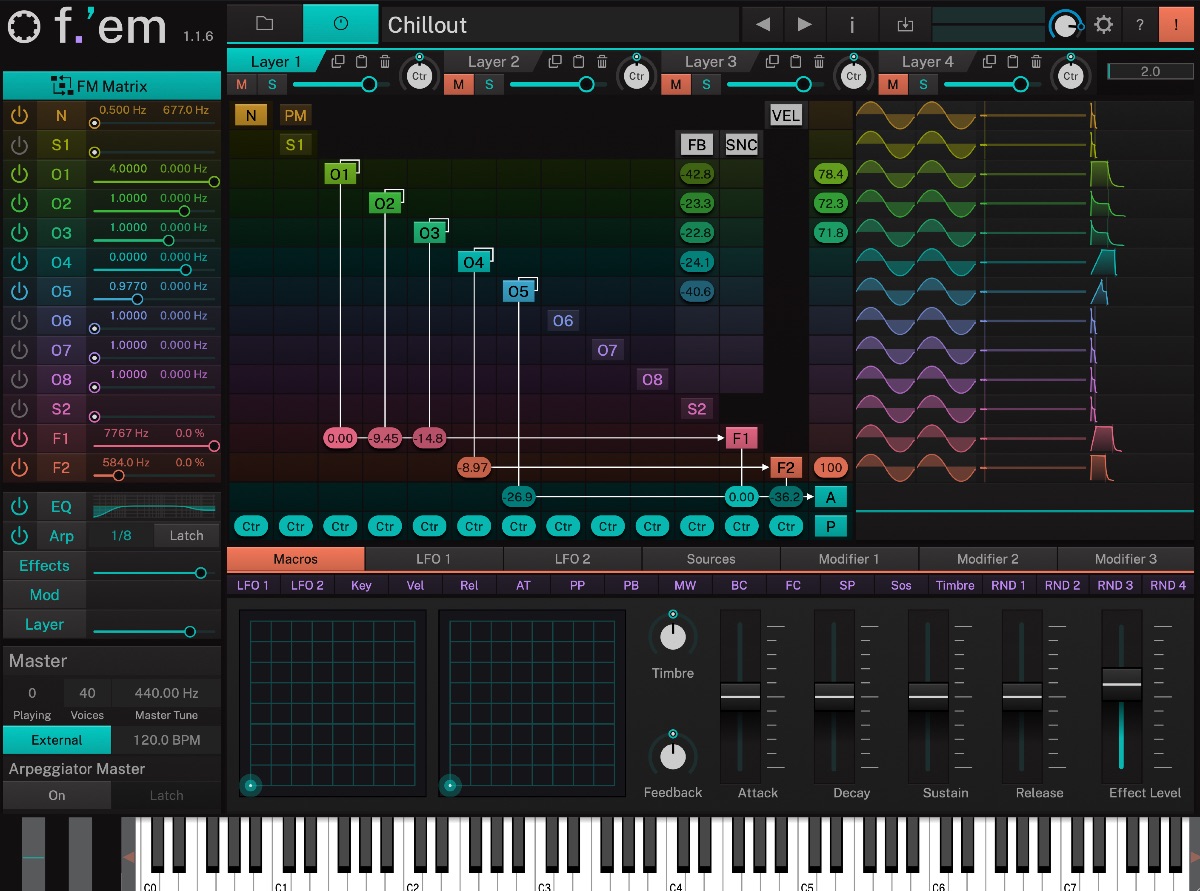Go to next preset with right arrow
Viewport: 1200px width, 891px height.
click(805, 25)
